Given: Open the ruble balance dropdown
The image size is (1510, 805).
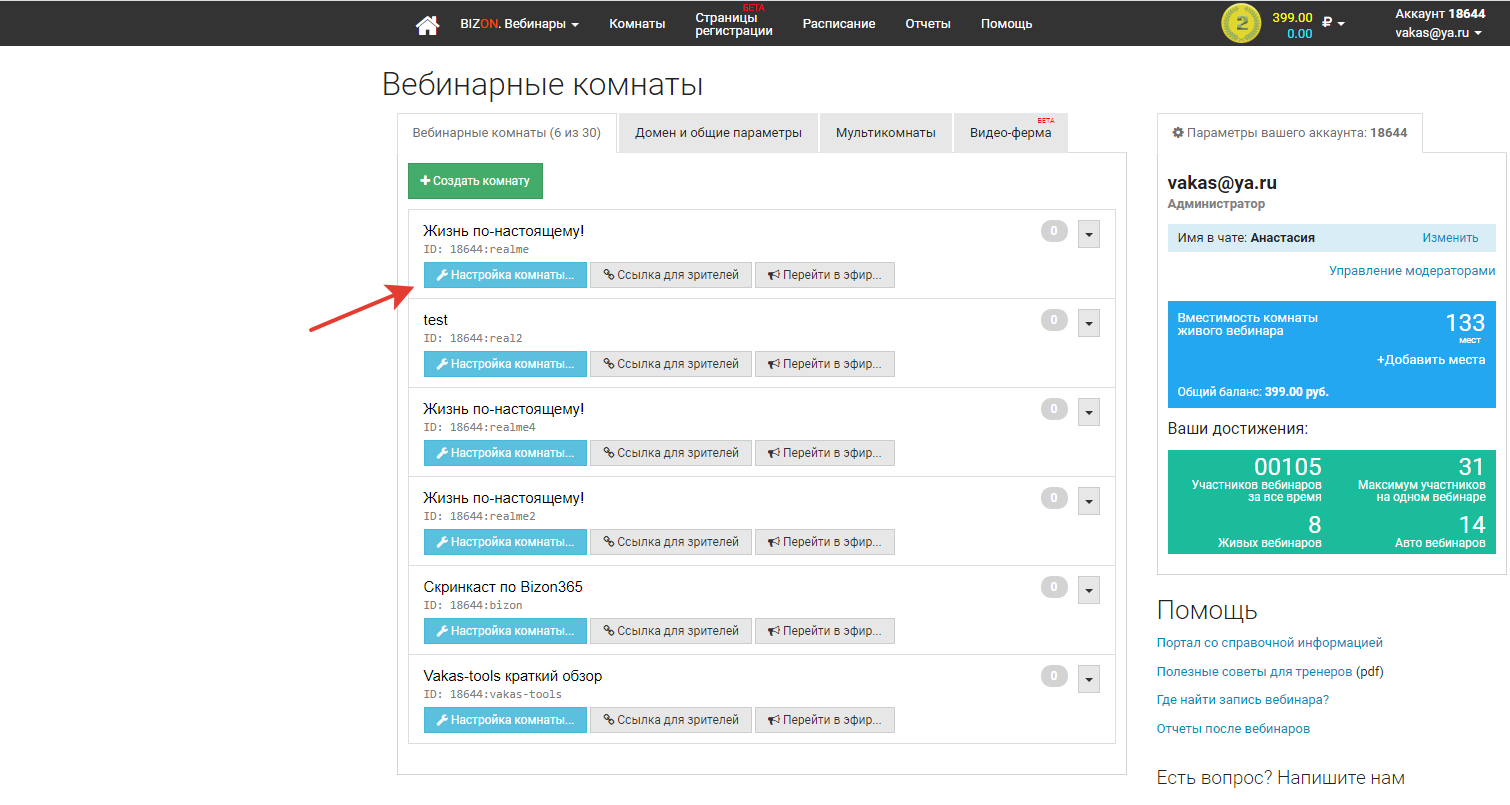Looking at the screenshot, I should point(1333,23).
